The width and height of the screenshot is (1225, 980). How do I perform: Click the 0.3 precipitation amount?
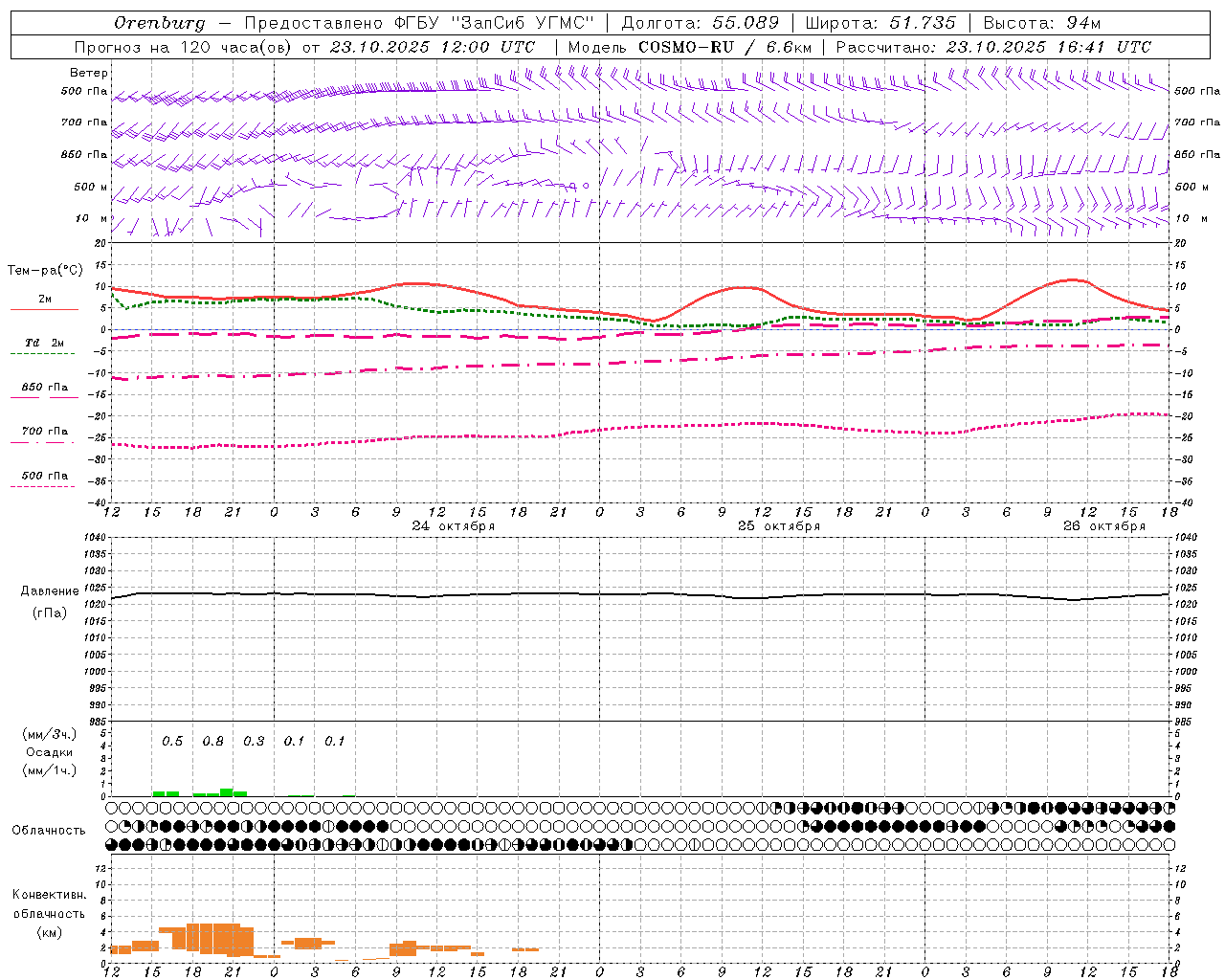(x=254, y=742)
